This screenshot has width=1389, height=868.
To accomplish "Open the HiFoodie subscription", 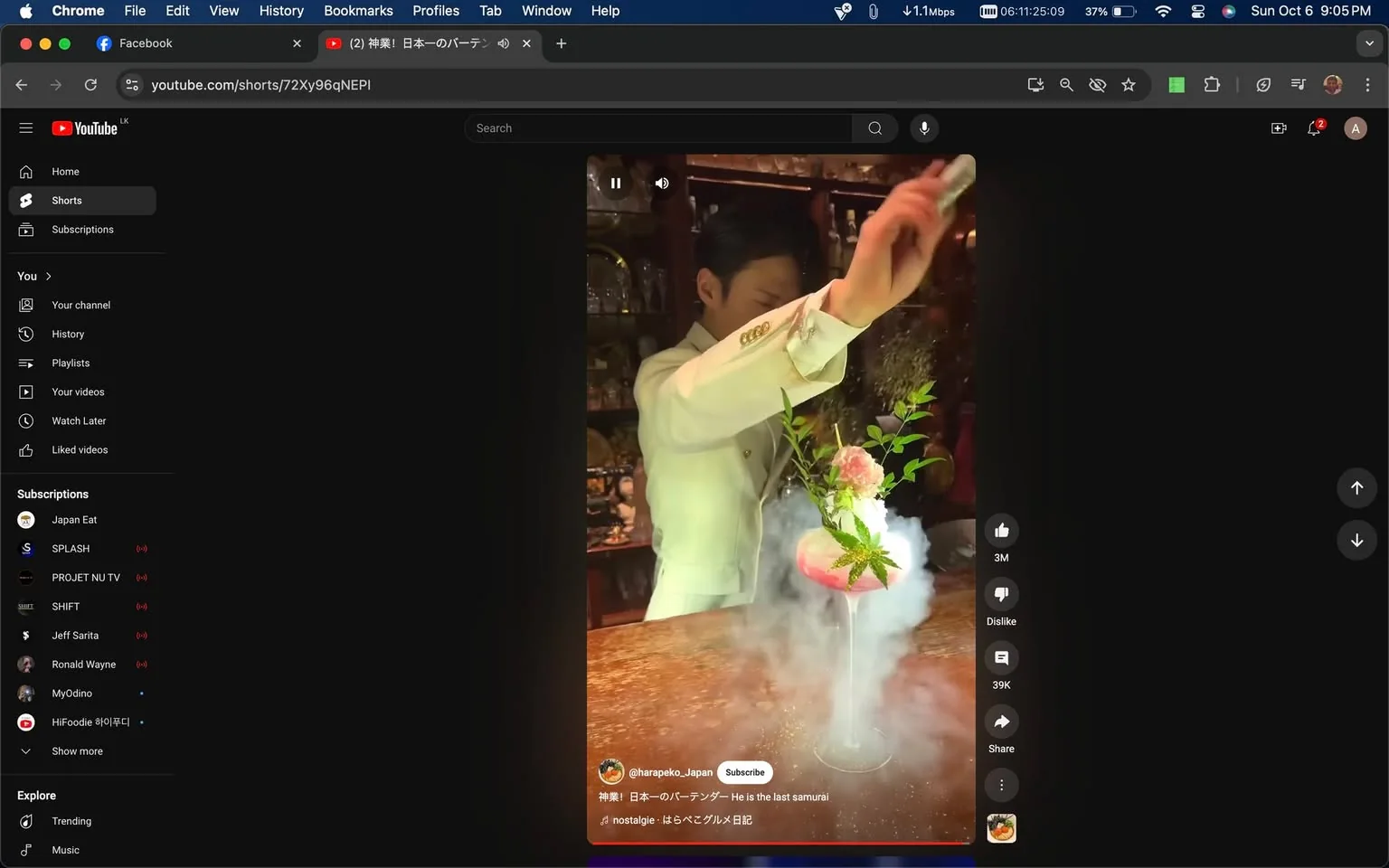I will pos(82,722).
